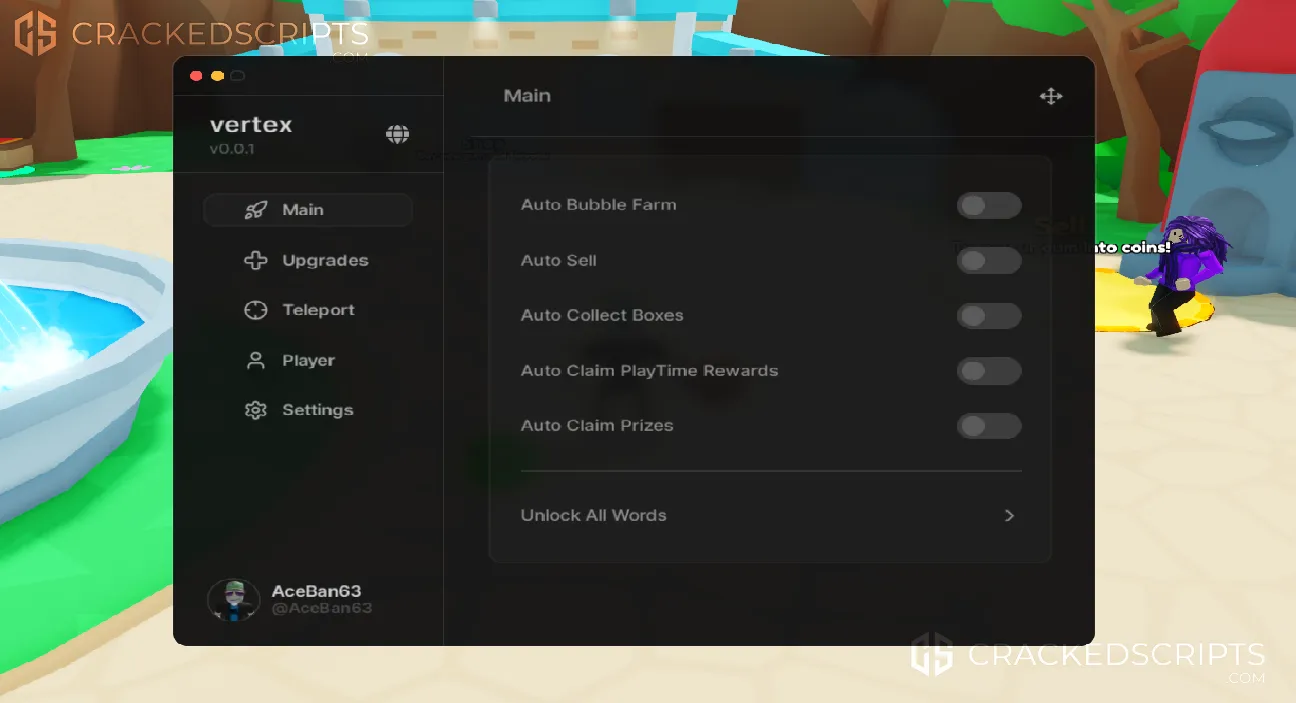Click the crosshair icon beside Teleport

(x=256, y=310)
